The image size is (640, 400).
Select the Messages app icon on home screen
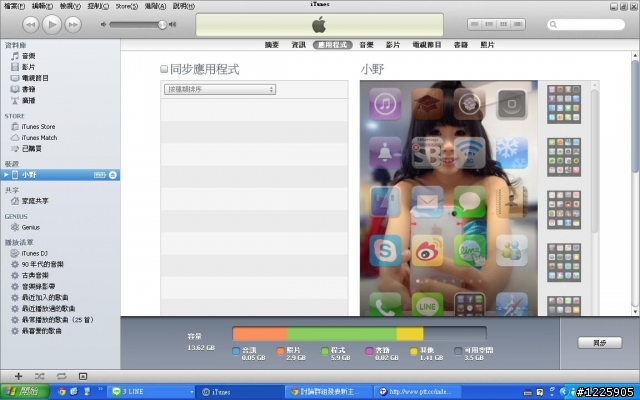[x=469, y=202]
